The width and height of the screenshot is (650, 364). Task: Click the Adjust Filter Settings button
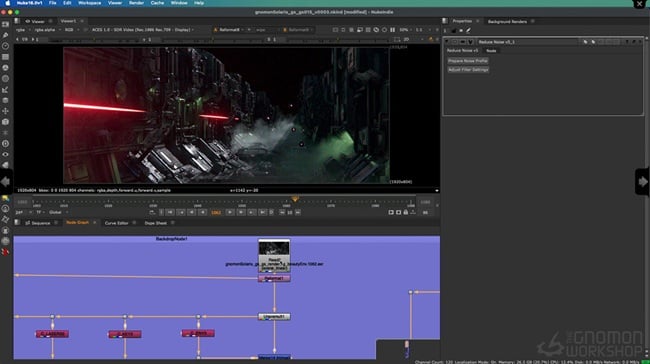point(468,70)
